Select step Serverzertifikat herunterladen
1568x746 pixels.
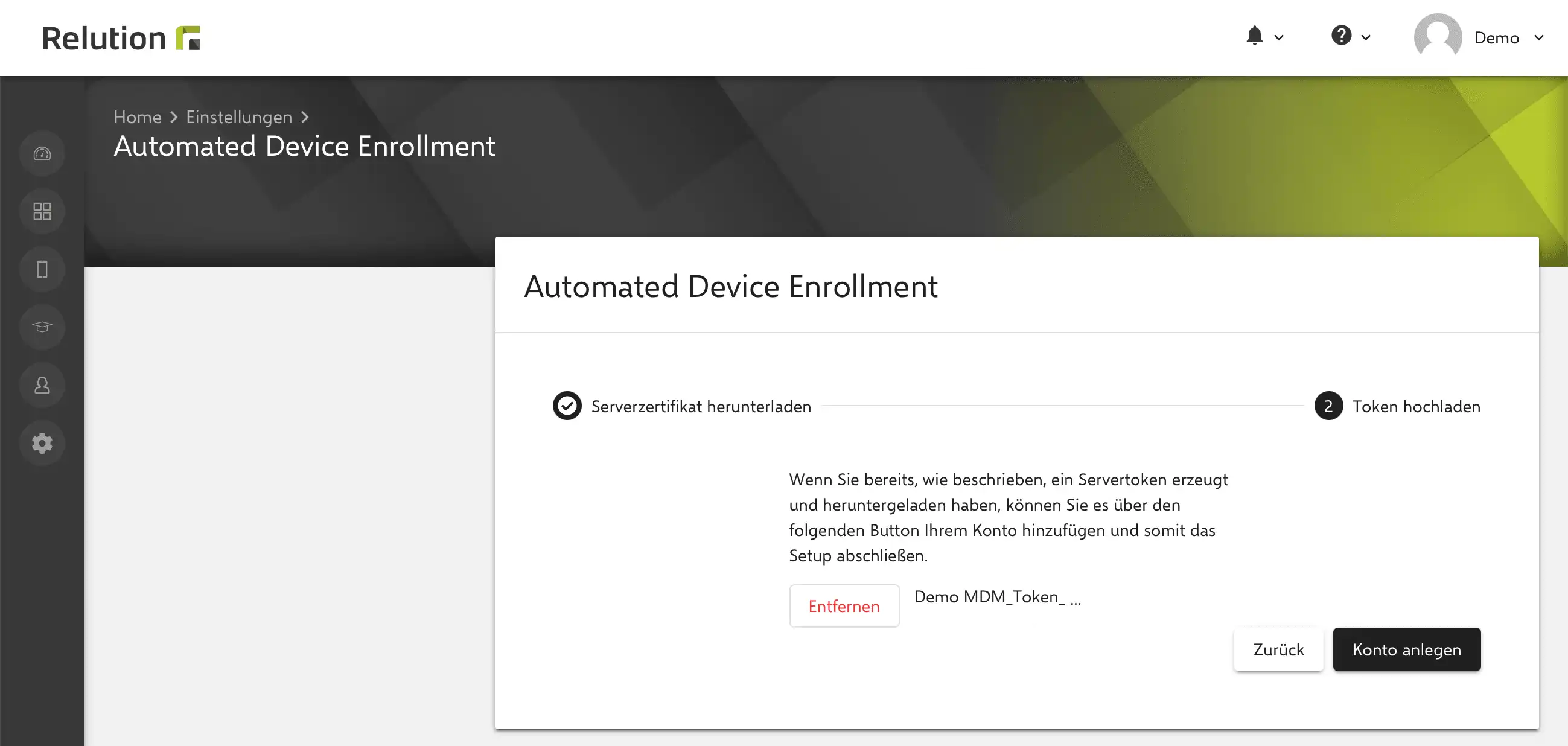[x=683, y=406]
